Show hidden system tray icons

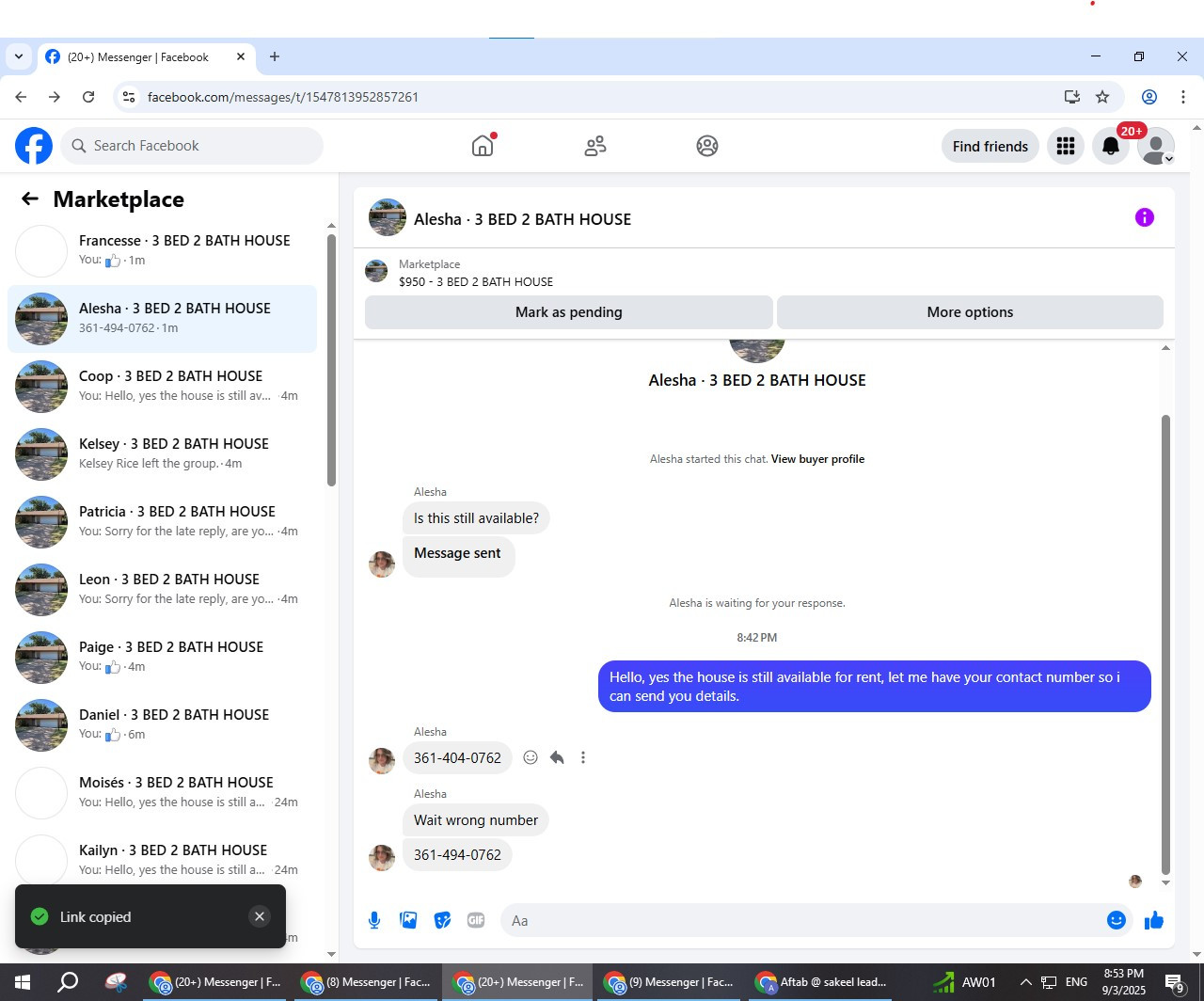click(x=1025, y=982)
